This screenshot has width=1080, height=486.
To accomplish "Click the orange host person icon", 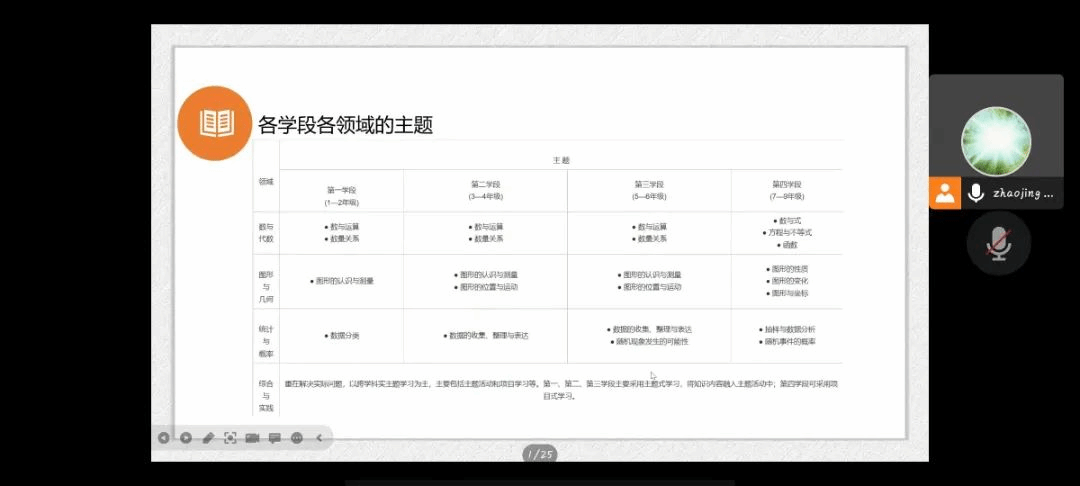I will [x=945, y=193].
